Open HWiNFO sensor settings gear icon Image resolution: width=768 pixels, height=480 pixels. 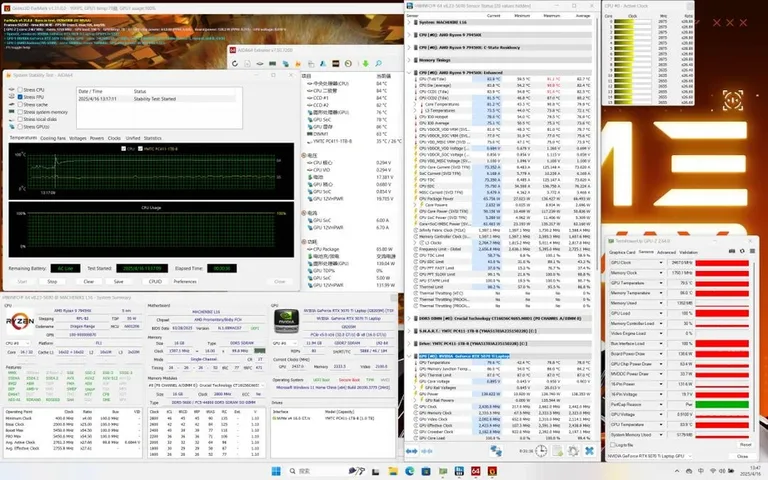tap(573, 451)
